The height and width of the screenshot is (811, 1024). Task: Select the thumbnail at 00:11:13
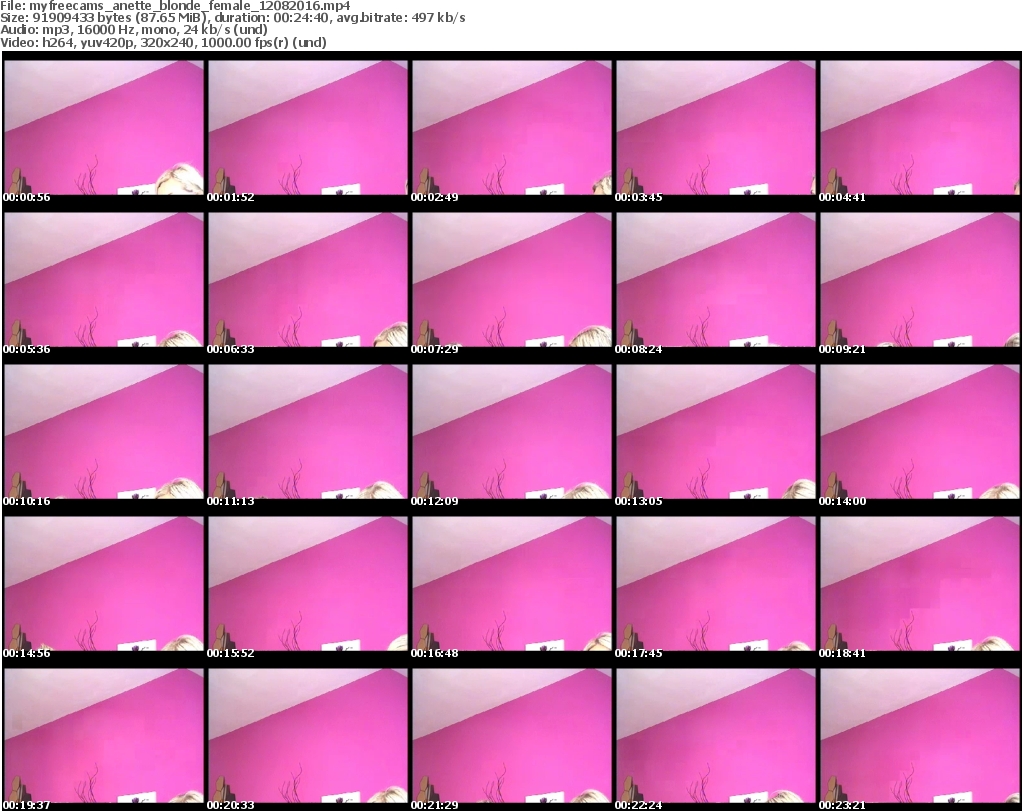coord(308,432)
